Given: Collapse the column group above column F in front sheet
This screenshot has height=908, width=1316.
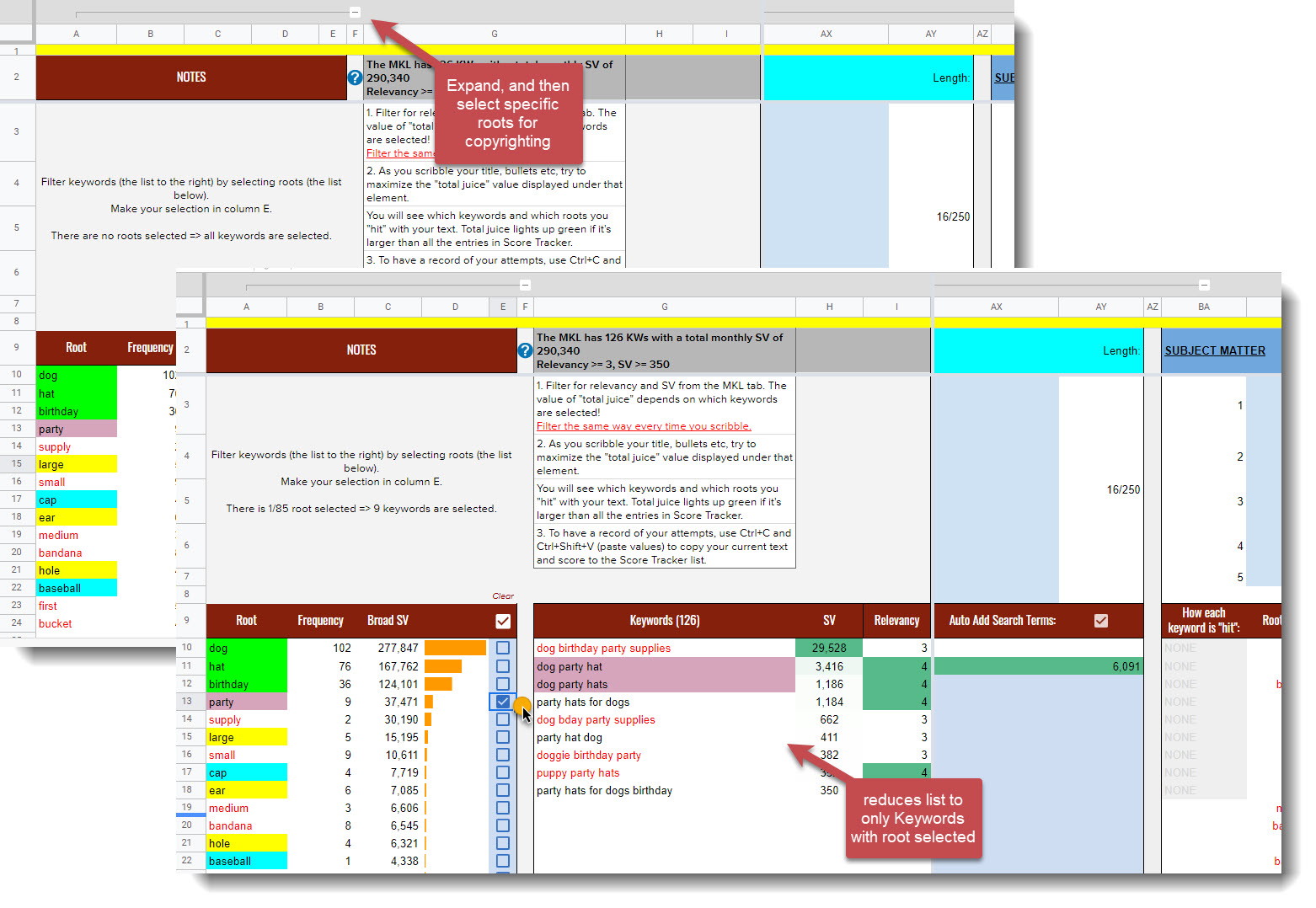Looking at the screenshot, I should click(525, 285).
